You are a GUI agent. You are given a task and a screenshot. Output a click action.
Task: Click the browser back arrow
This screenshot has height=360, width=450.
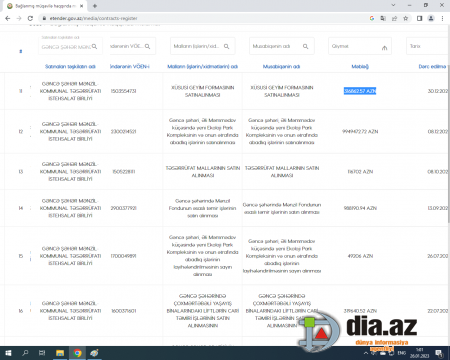[x=8, y=18]
